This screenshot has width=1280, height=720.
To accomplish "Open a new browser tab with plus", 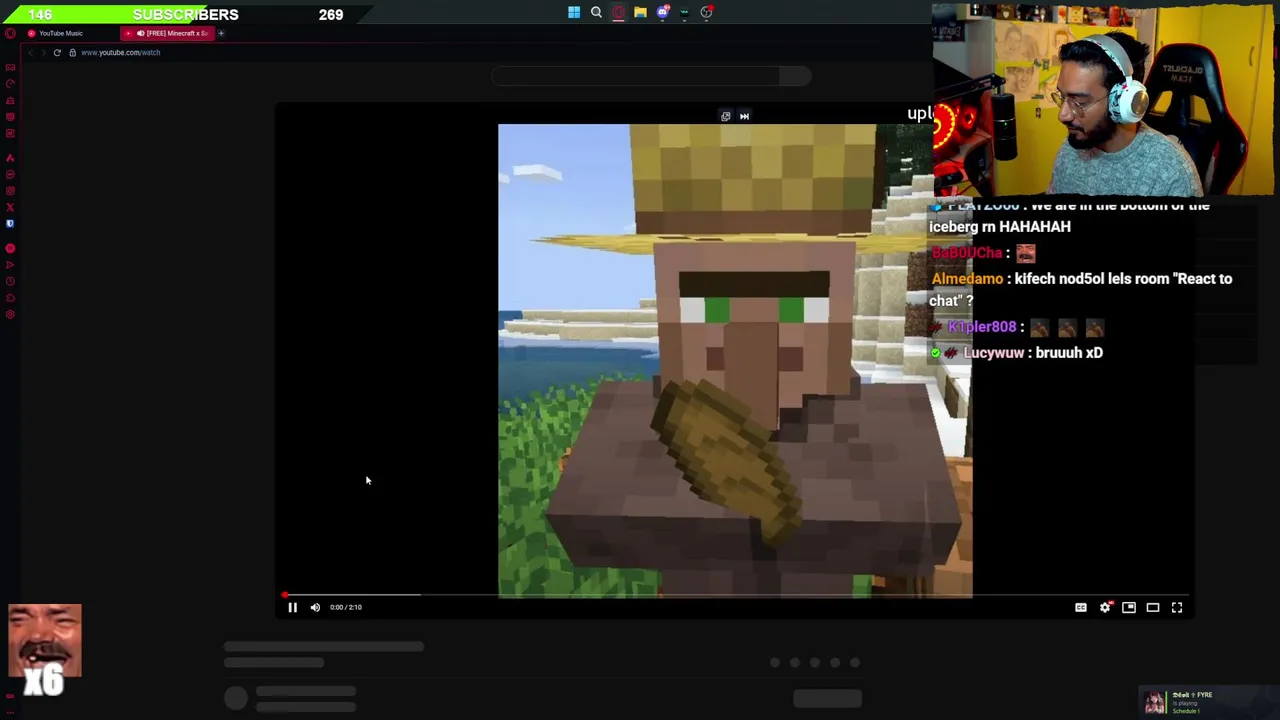I will [221, 33].
